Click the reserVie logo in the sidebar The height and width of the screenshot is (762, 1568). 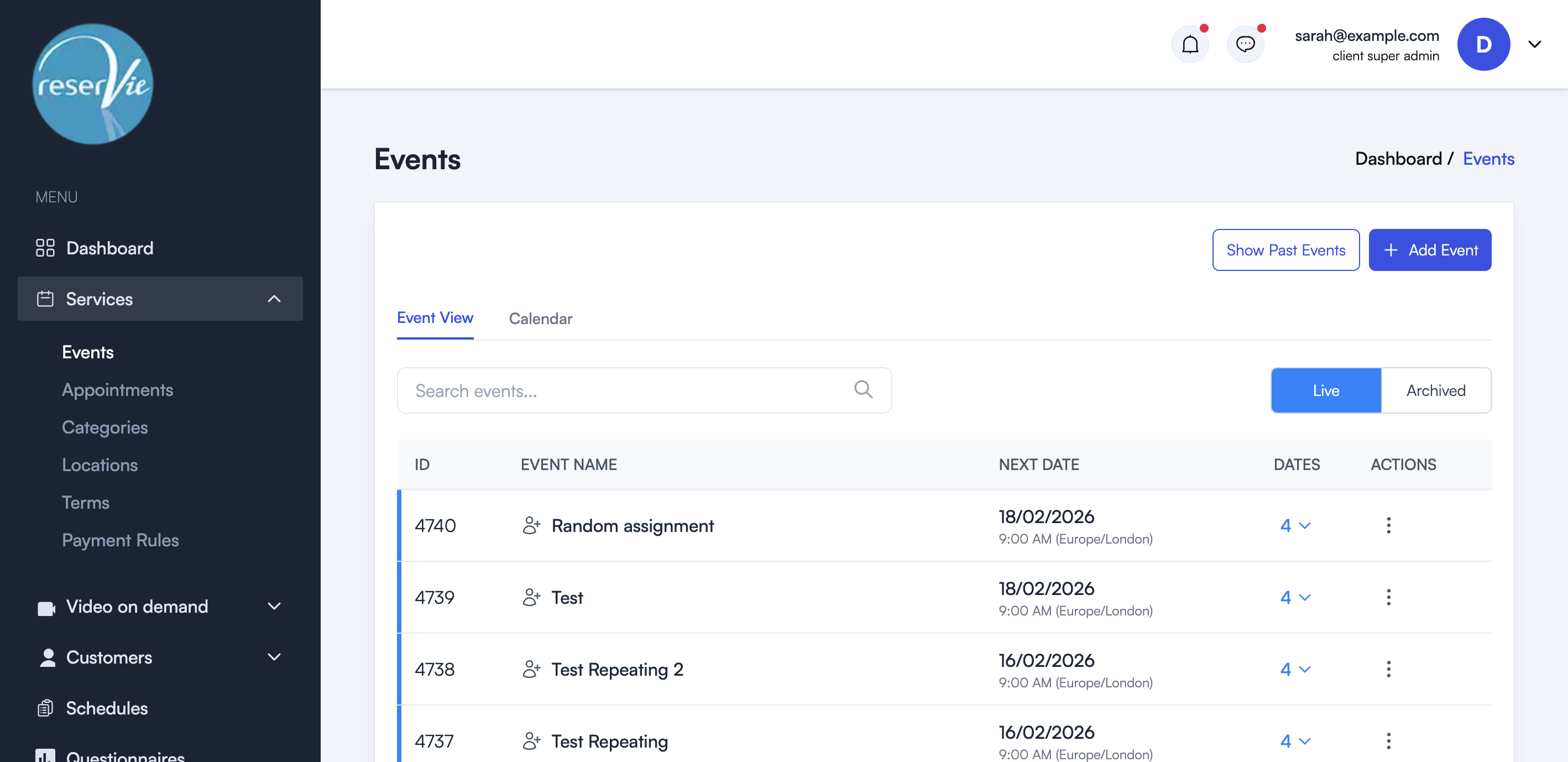pos(91,84)
